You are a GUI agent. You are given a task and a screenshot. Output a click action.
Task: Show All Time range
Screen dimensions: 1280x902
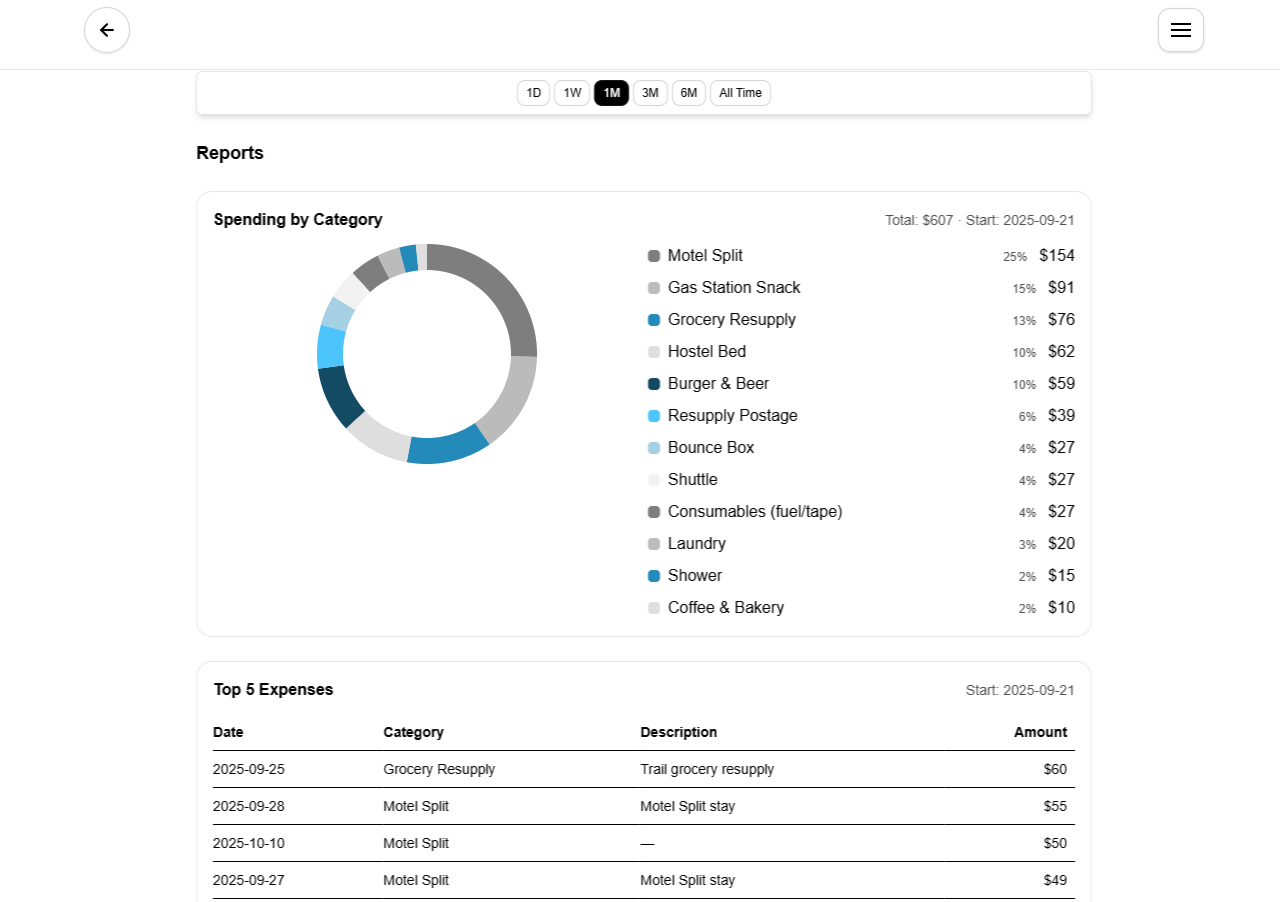click(x=740, y=93)
